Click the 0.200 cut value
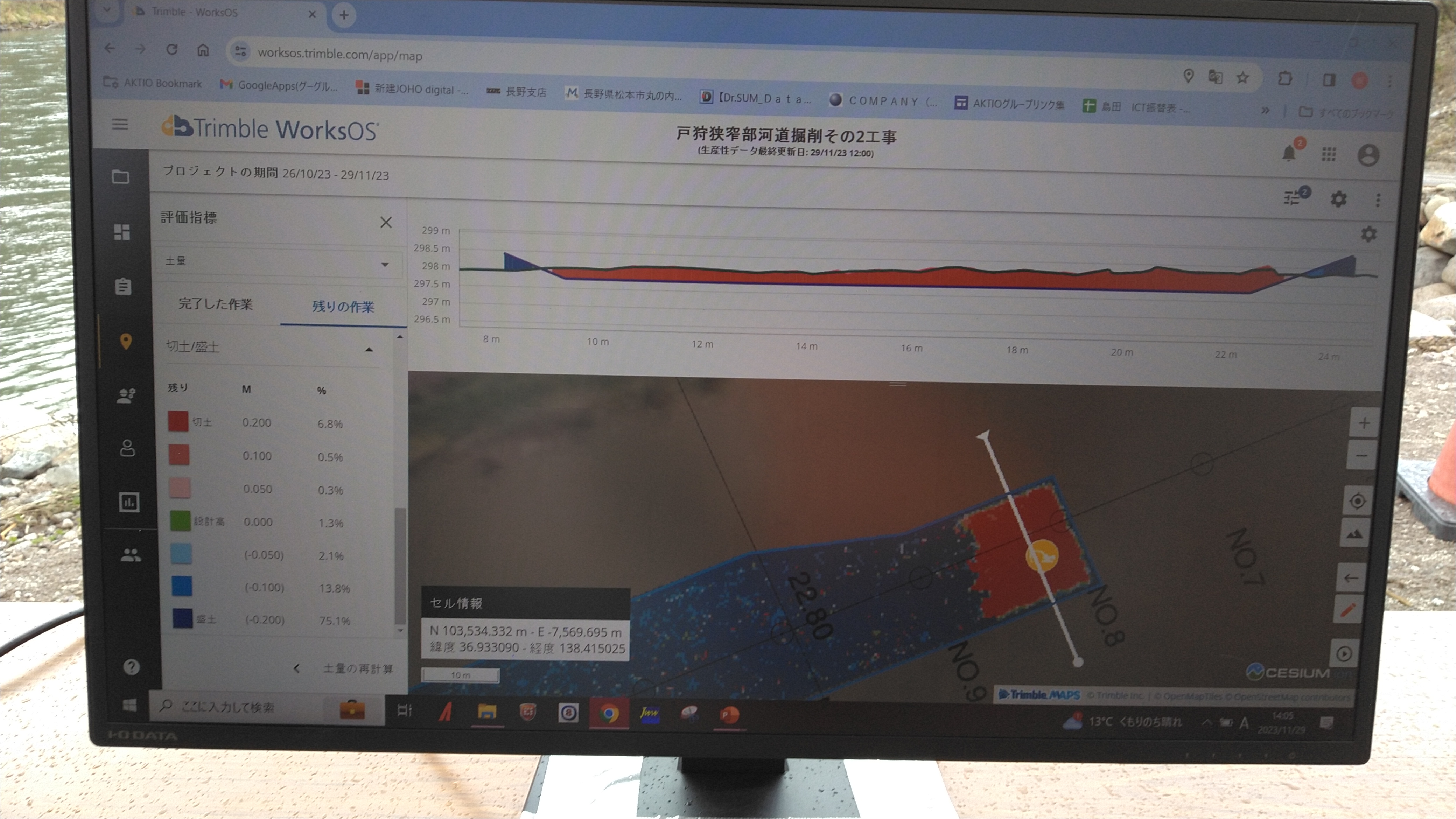This screenshot has width=1456, height=819. pos(257,423)
